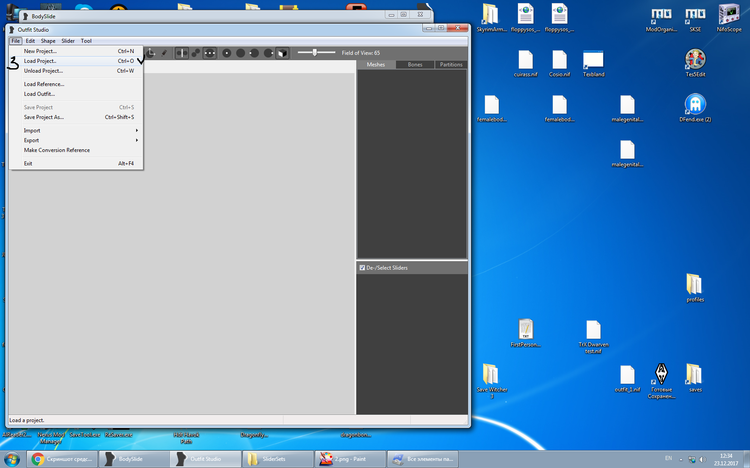Switch to 2.png - Paint taskbar button
This screenshot has width=750, height=468.
click(350, 459)
